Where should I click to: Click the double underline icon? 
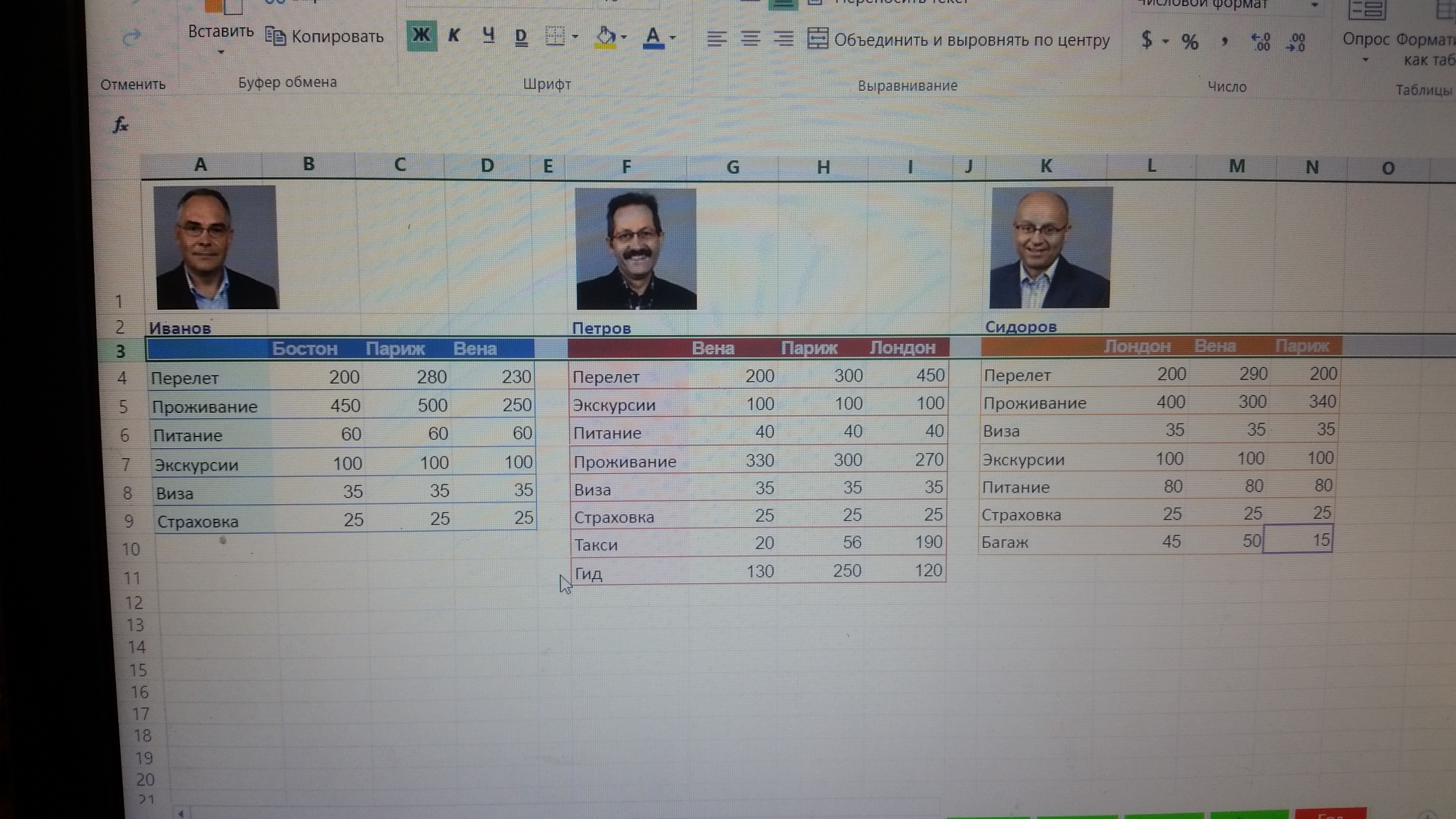(520, 37)
